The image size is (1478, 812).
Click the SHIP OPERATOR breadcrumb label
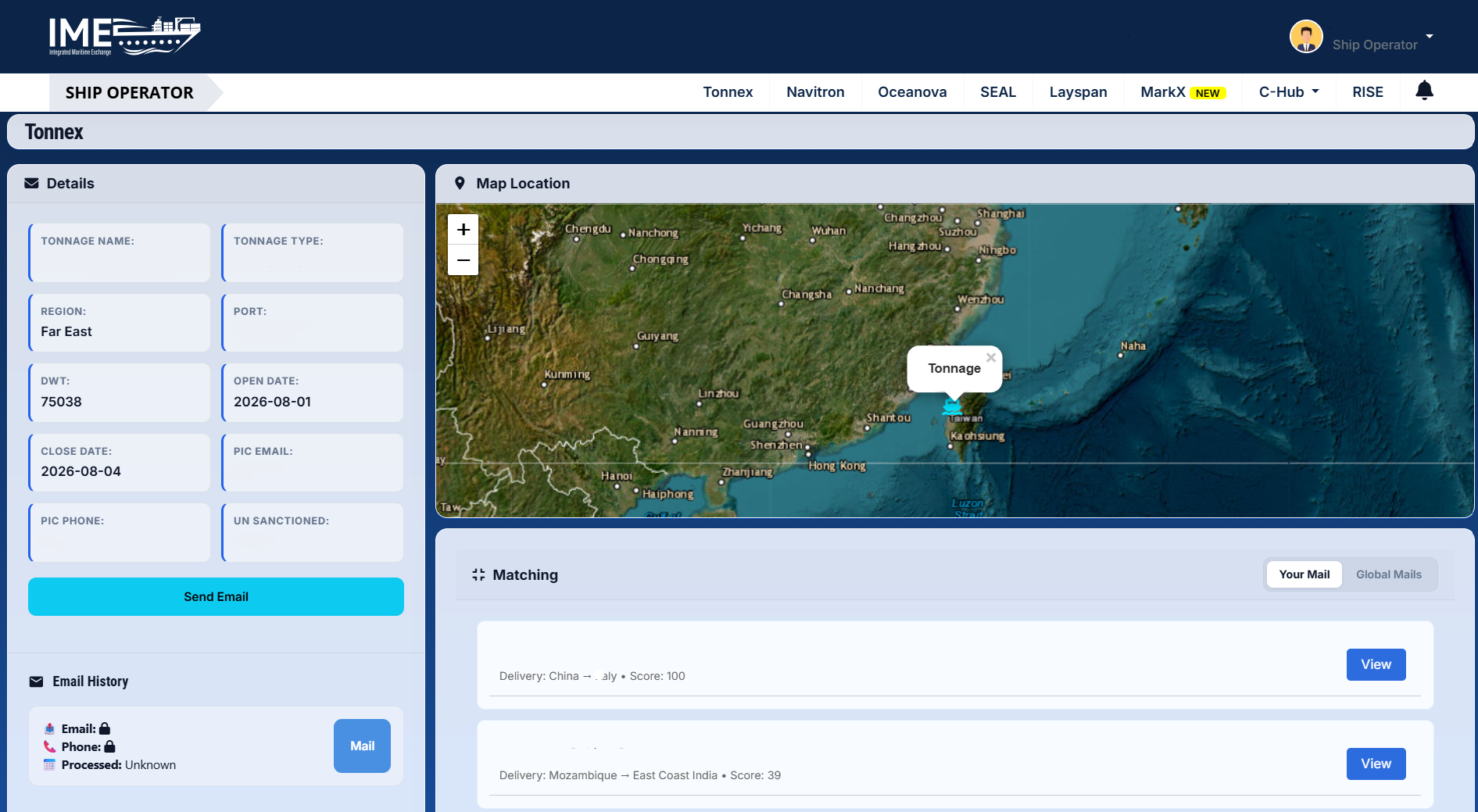[129, 93]
